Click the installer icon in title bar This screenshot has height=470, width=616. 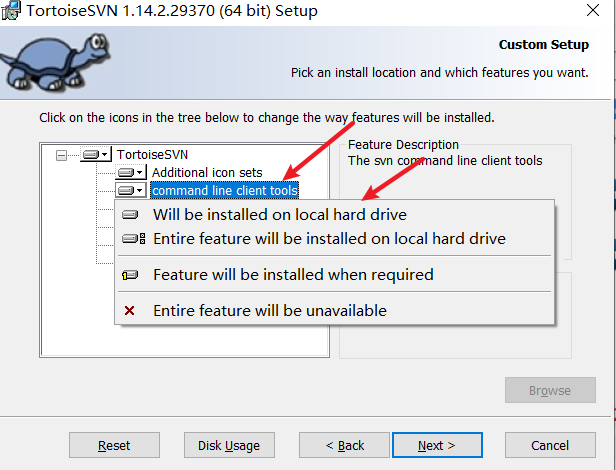coord(11,10)
